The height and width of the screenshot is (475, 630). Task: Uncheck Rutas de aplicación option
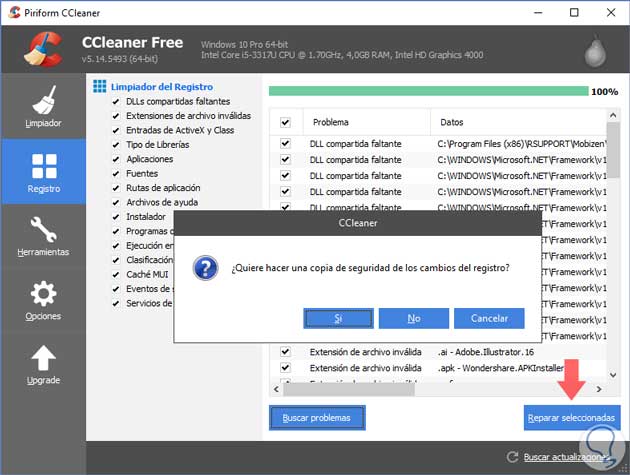point(116,188)
